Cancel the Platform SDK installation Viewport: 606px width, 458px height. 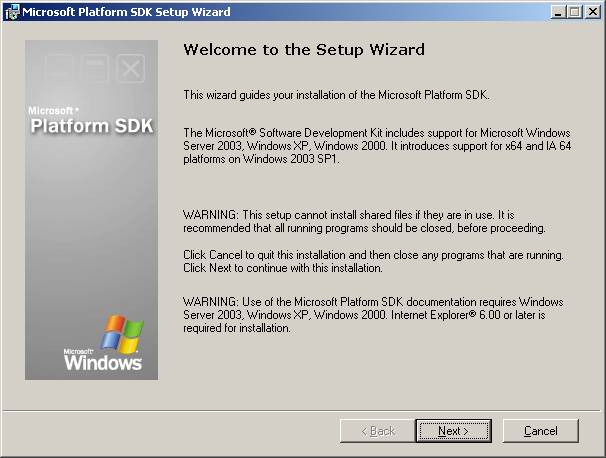[x=540, y=431]
